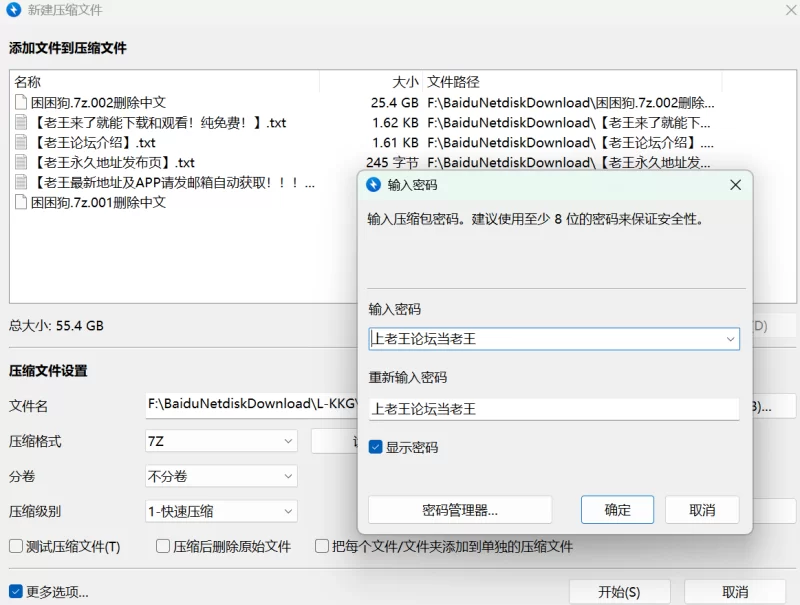800x605 pixels.
Task: Open the 压缩级别 1-快速压缩 dropdown
Action: point(221,511)
